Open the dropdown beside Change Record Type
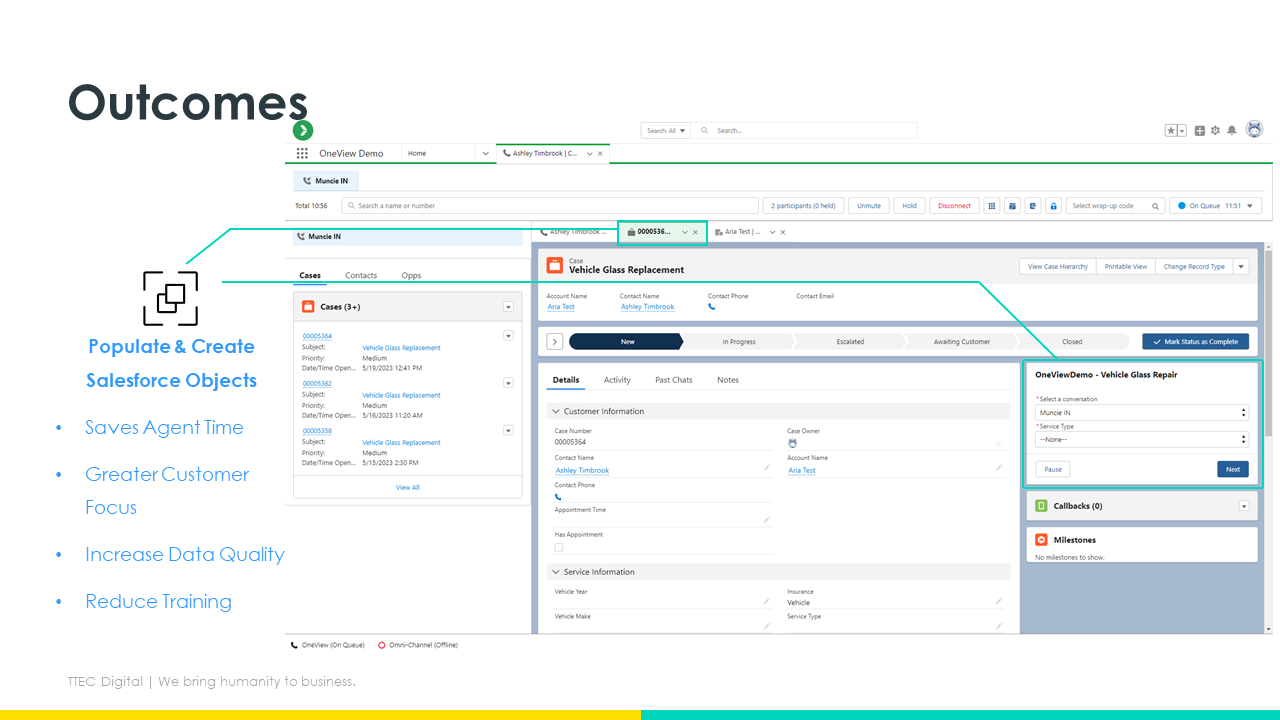The image size is (1280, 720). pos(1241,267)
